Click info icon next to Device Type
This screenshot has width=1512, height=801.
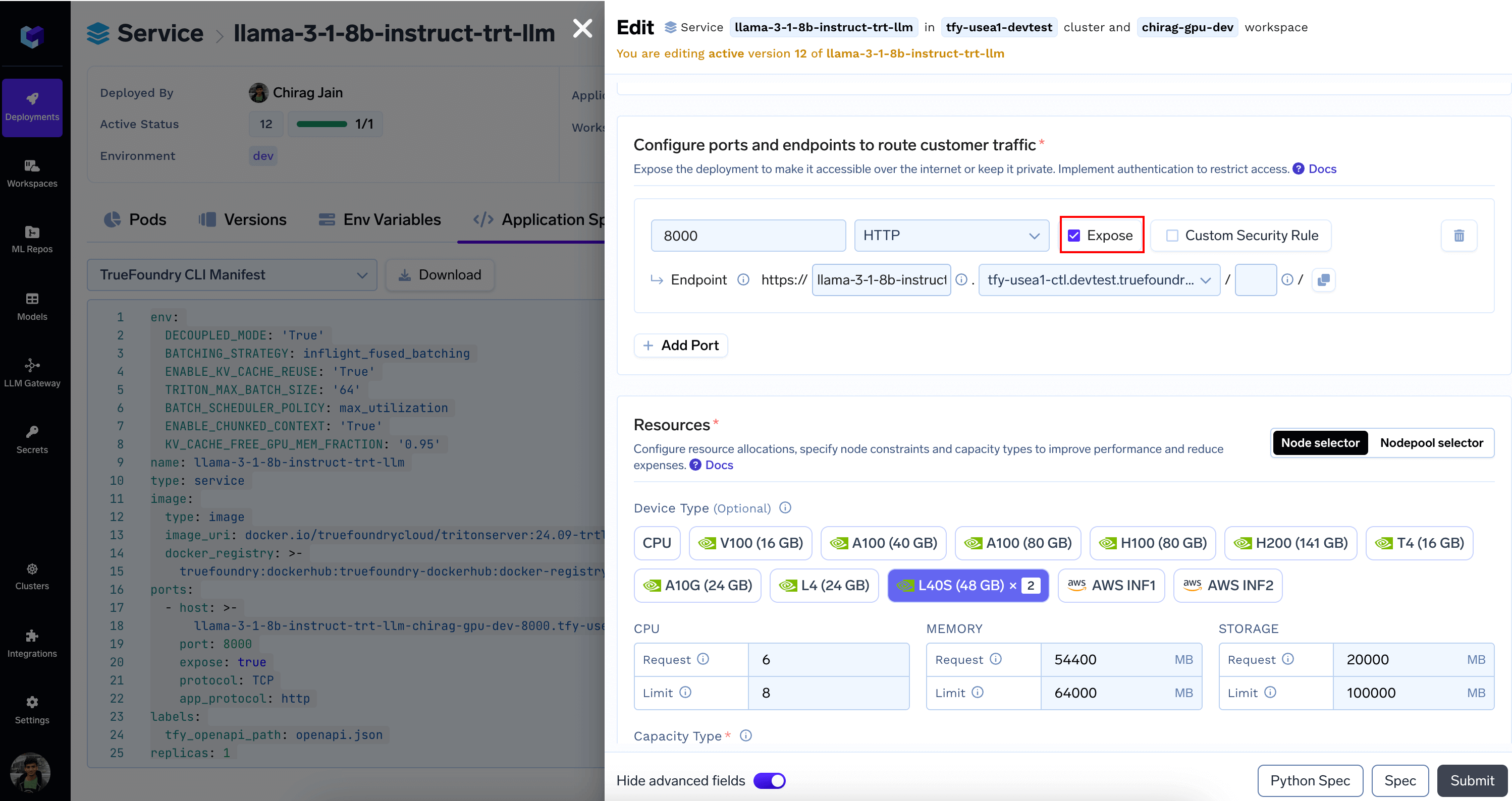click(785, 507)
